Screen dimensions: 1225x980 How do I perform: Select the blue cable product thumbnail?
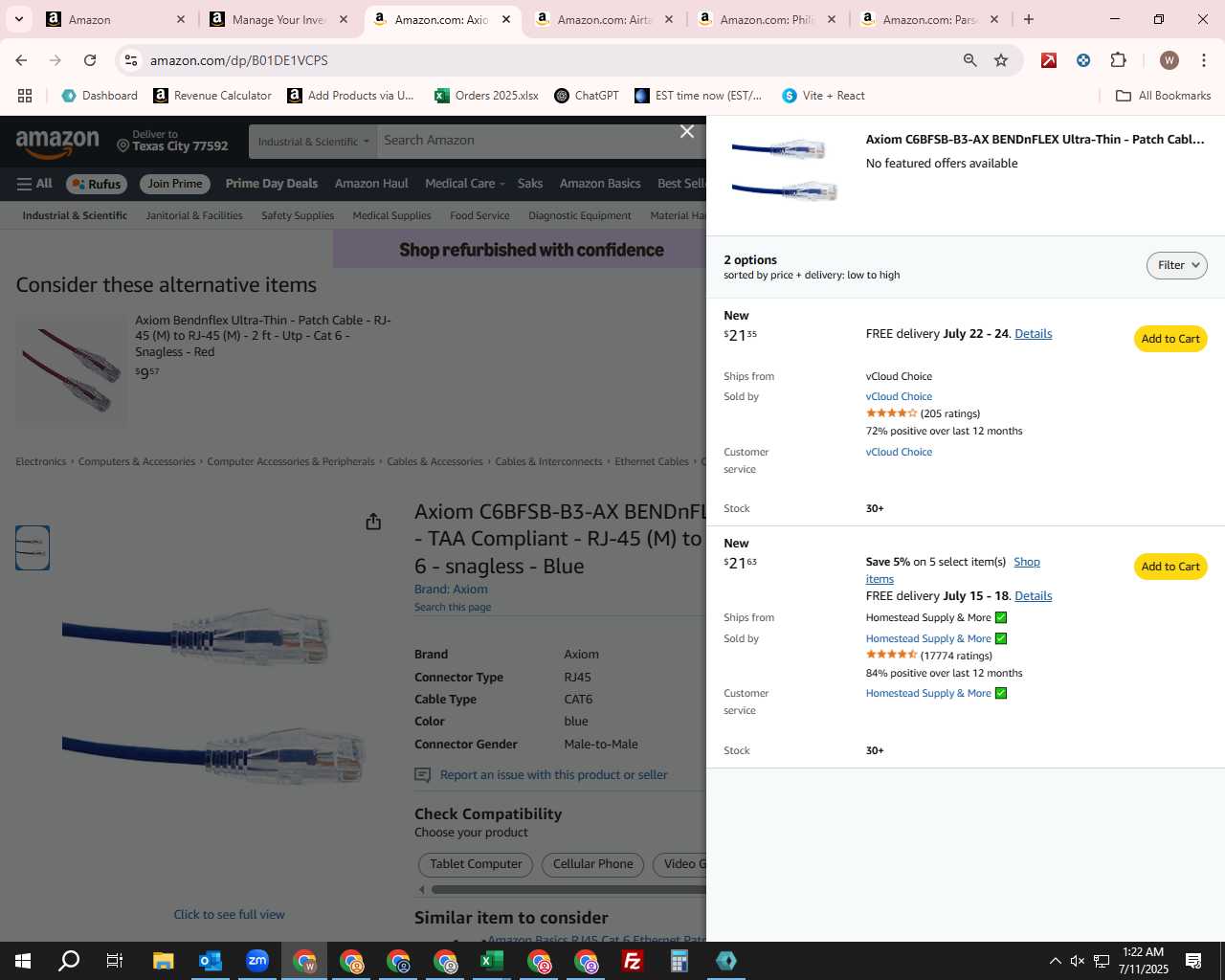pyautogui.click(x=33, y=548)
